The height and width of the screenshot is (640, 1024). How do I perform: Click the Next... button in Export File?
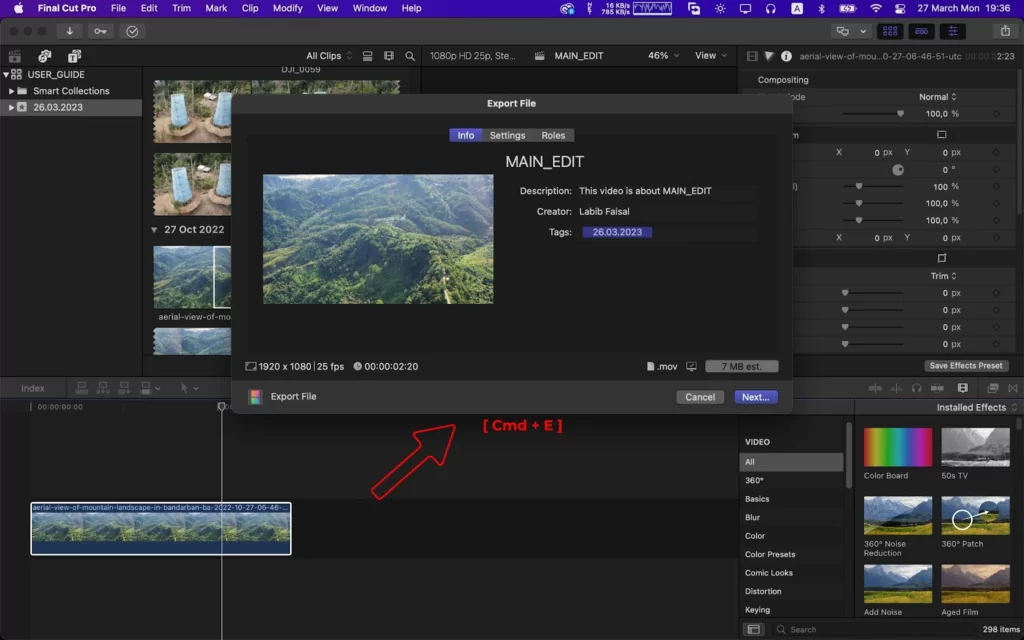pos(756,397)
